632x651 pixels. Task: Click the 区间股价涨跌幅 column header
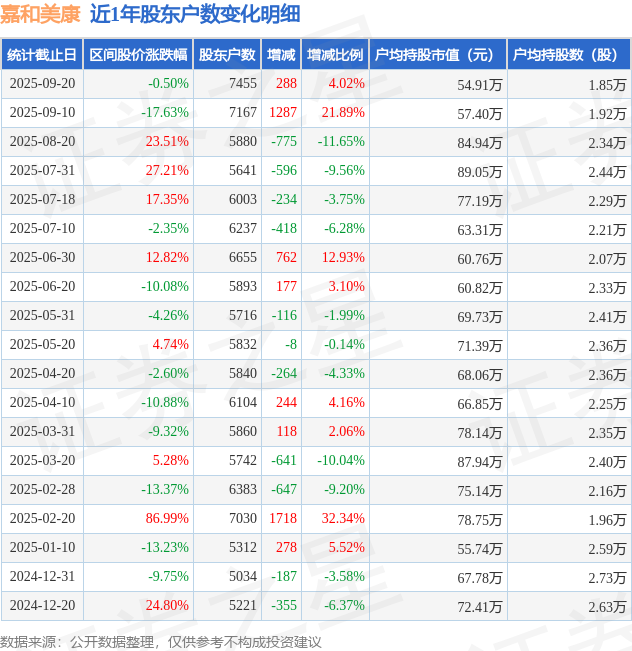coord(137,55)
